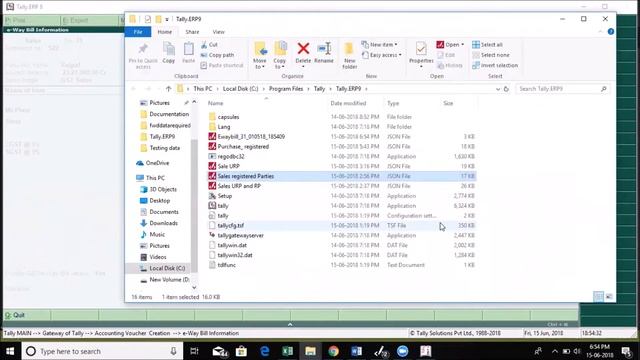
Task: Click This PC in breadcrumb
Action: (203, 89)
